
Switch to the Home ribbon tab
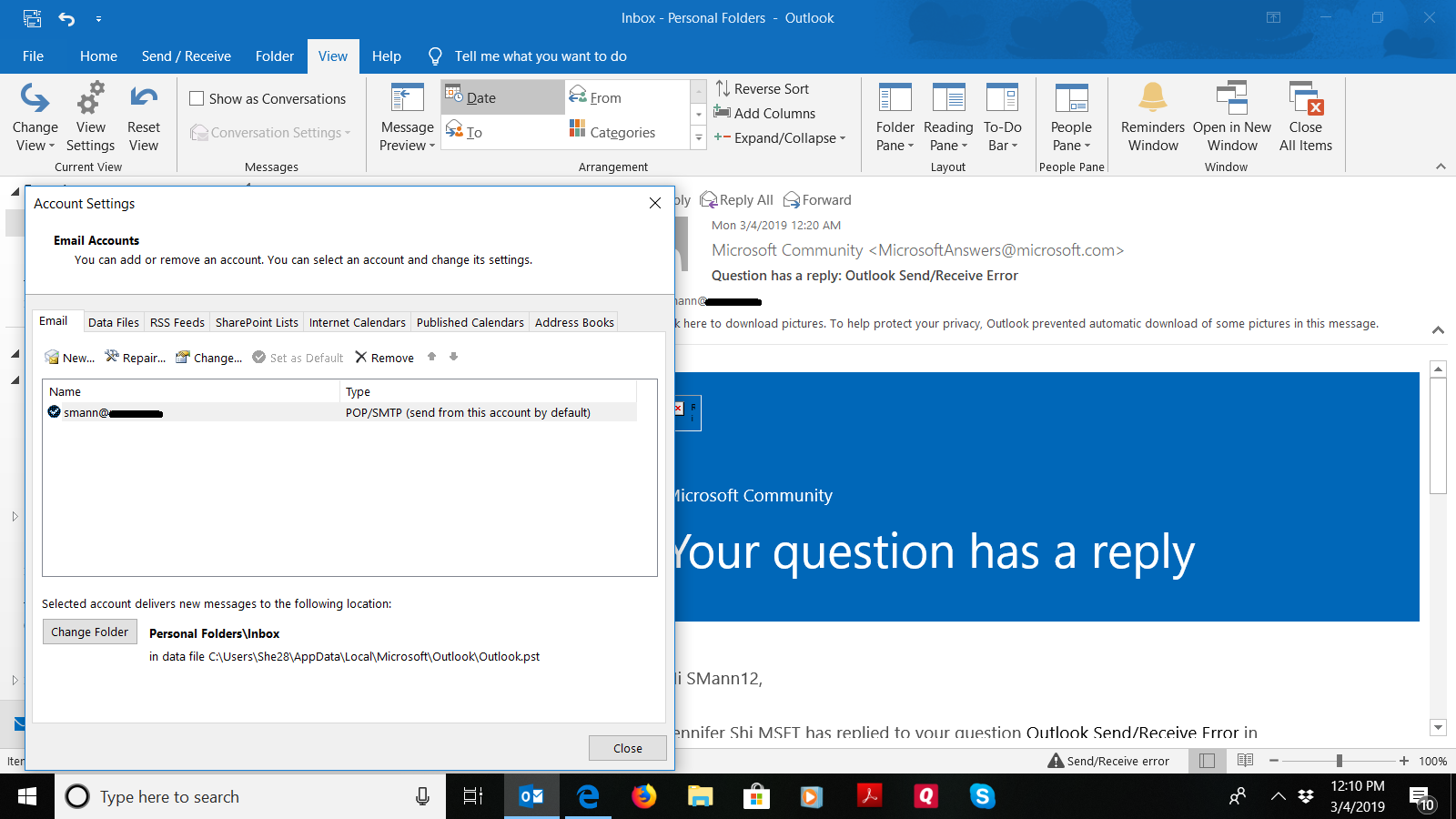tap(98, 56)
